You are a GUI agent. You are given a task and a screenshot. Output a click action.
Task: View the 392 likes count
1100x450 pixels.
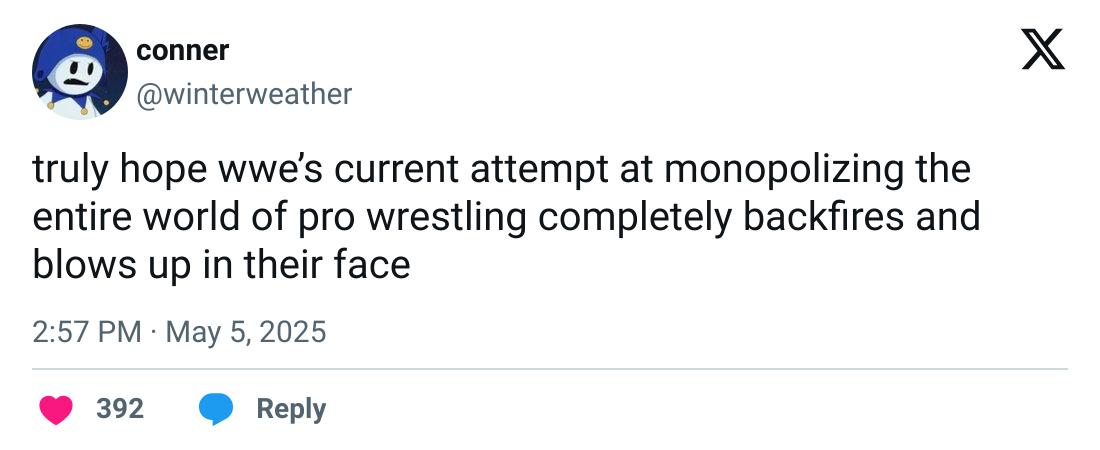[x=120, y=409]
